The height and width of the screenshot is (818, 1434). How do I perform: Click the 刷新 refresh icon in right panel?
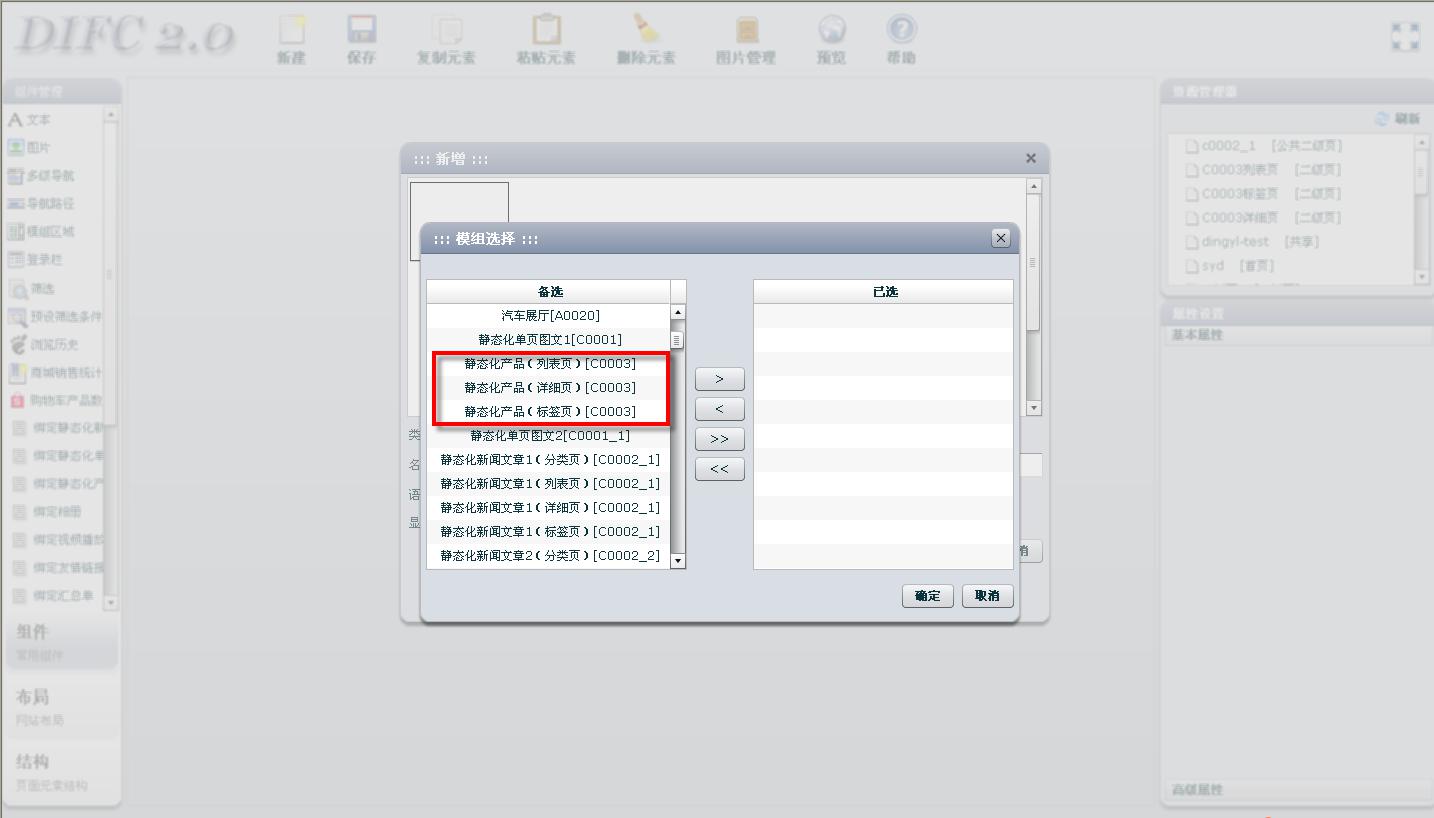click(1382, 118)
